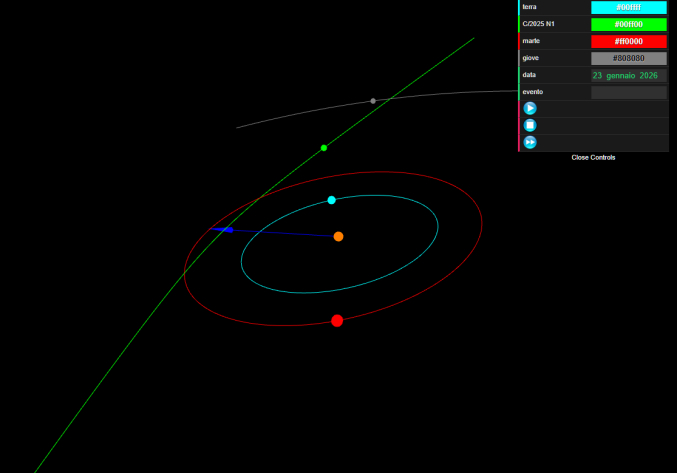Image resolution: width=677 pixels, height=473 pixels.
Task: Click the giove gray color field
Action: coord(628,59)
